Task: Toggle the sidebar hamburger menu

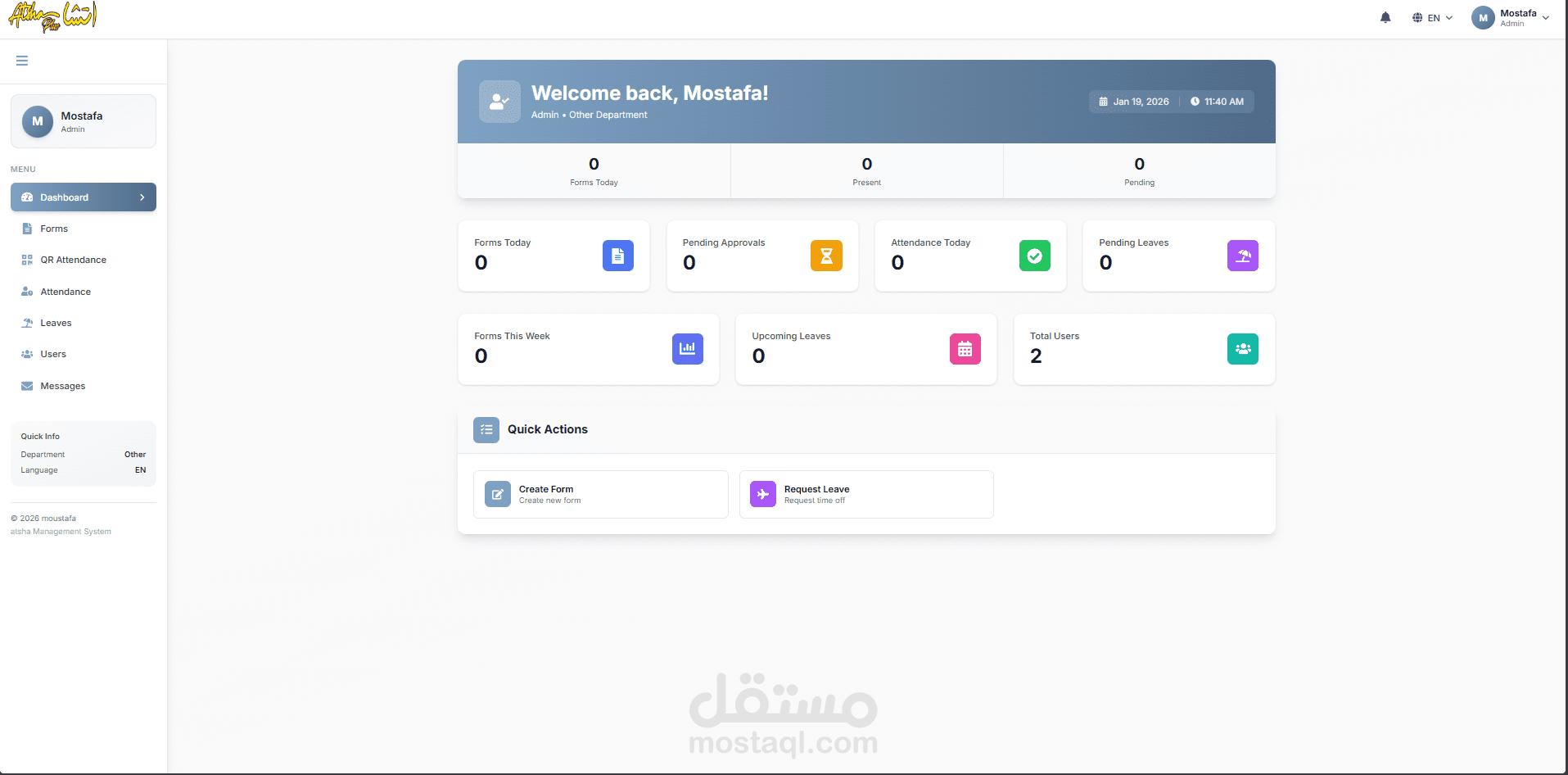Action: coord(22,61)
